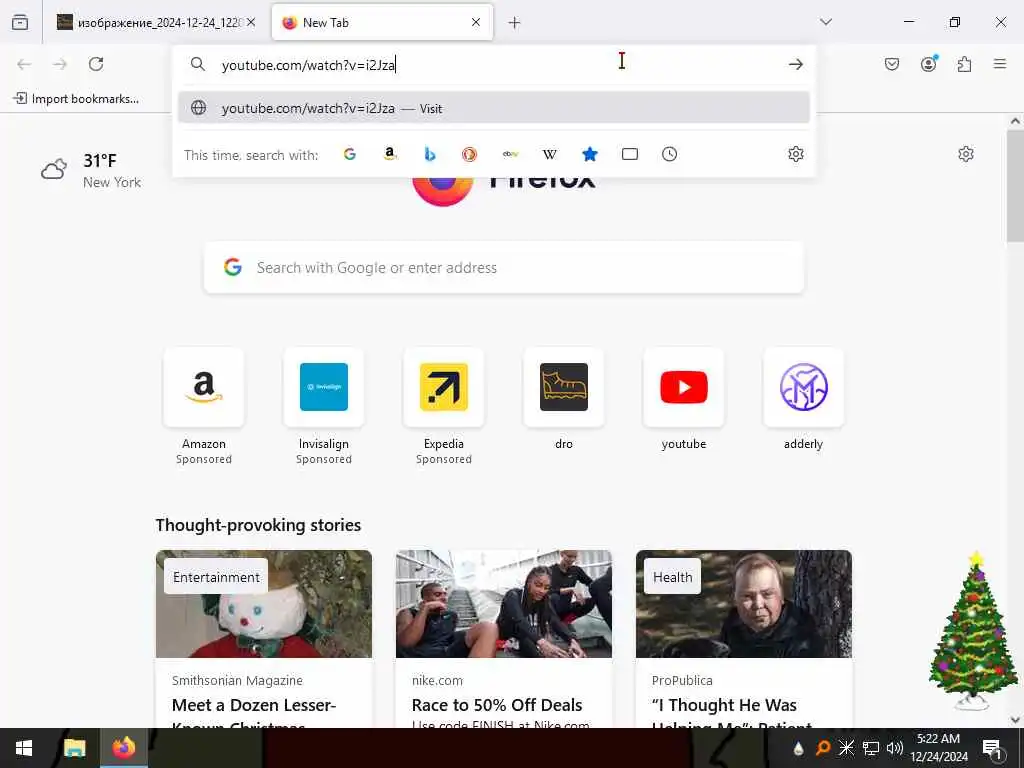
Task: Open Firefox View icon in tab strip
Action: [20, 22]
